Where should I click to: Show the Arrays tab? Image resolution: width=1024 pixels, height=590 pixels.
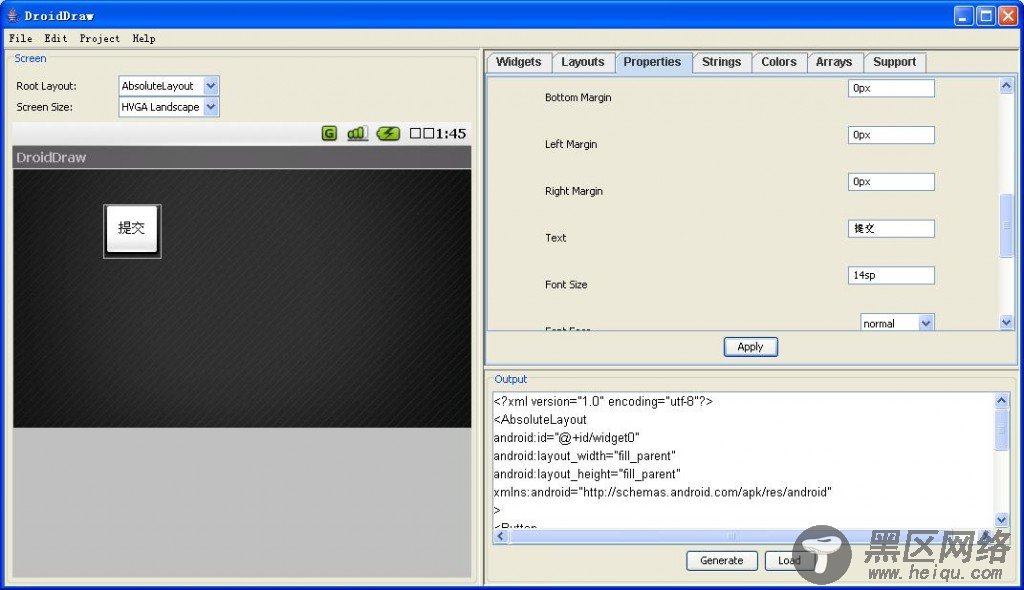834,62
